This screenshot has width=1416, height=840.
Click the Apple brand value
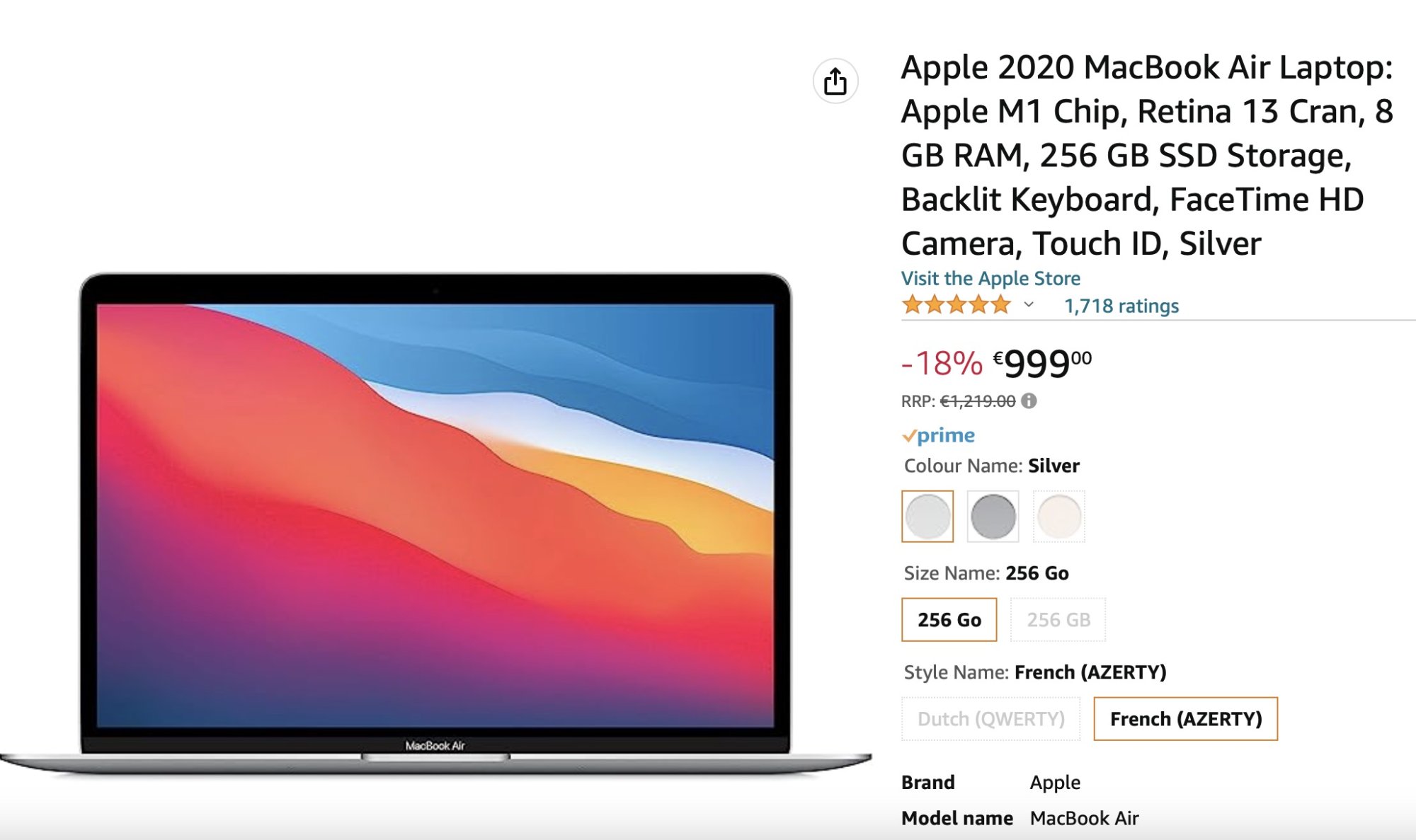tap(1055, 782)
